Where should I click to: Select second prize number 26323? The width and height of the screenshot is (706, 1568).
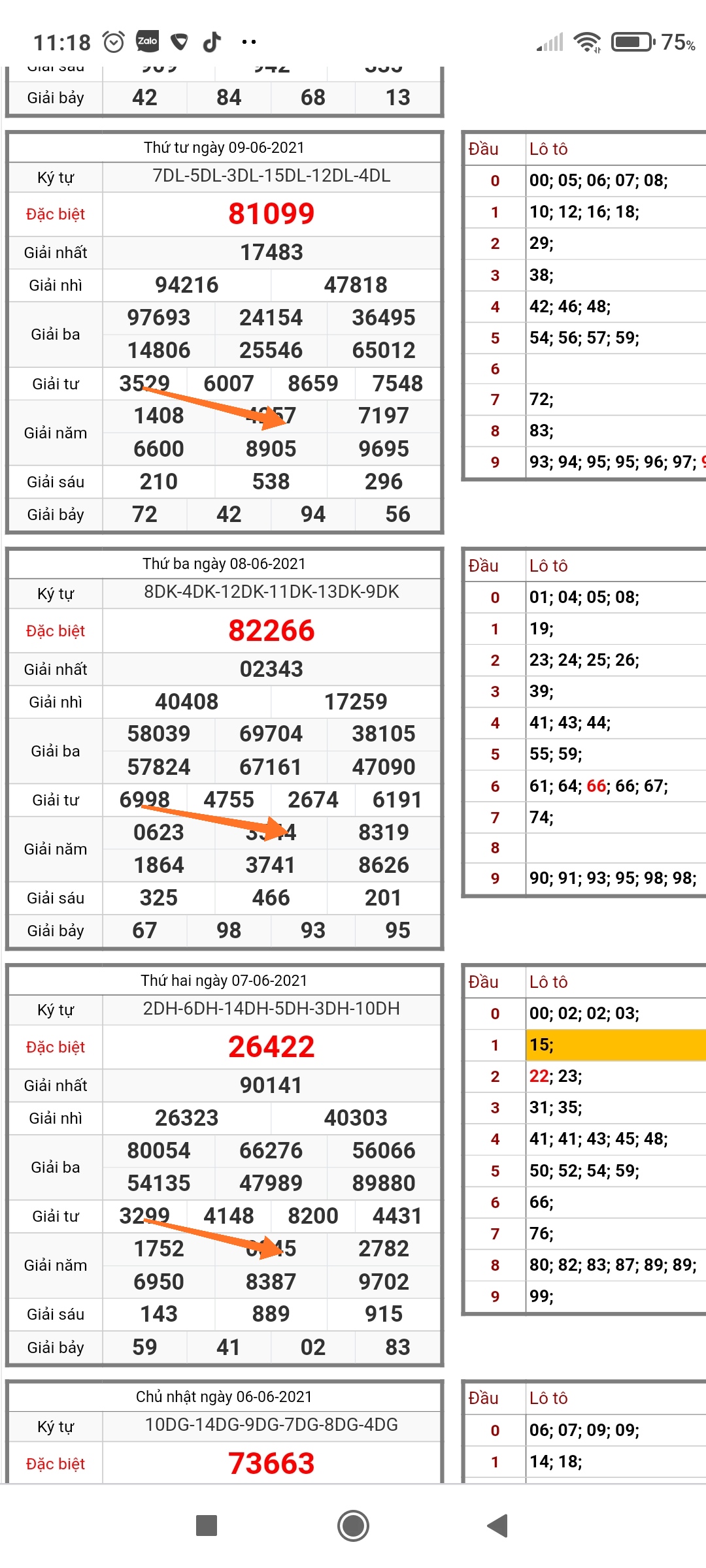click(187, 1118)
